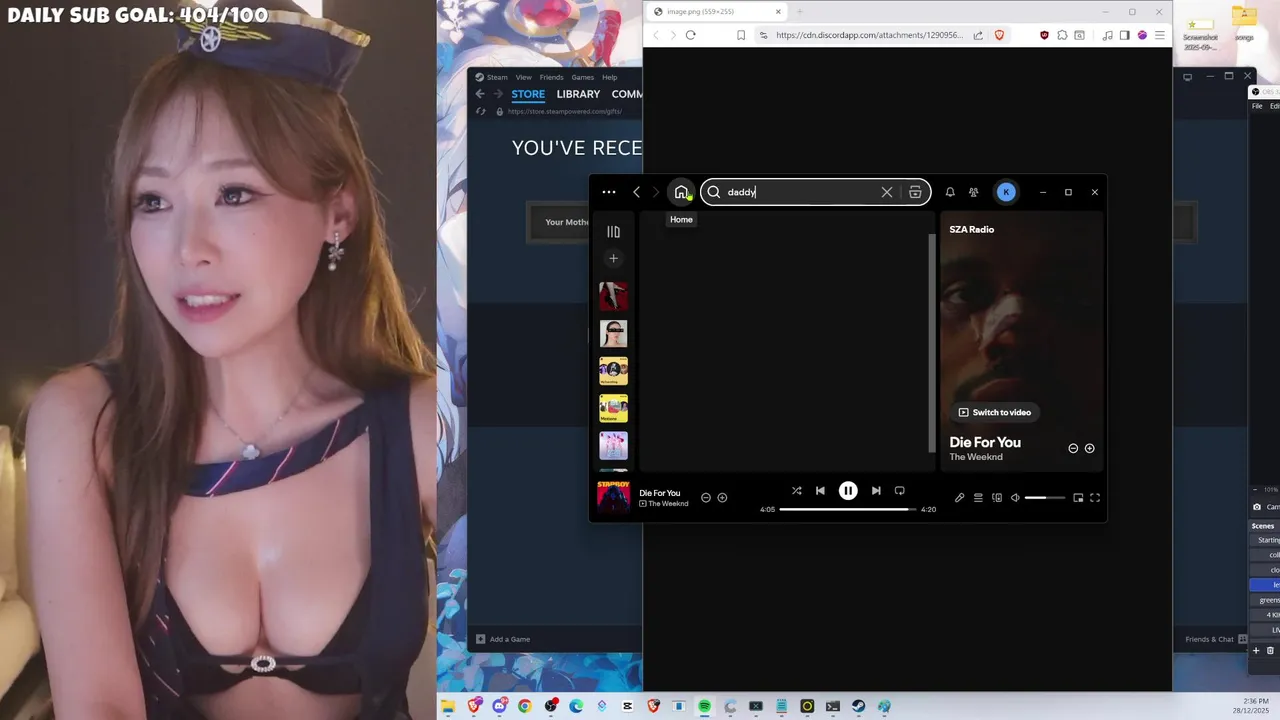Image resolution: width=1280 pixels, height=720 pixels.
Task: Open Spotify profile avatar K
Action: click(1006, 192)
